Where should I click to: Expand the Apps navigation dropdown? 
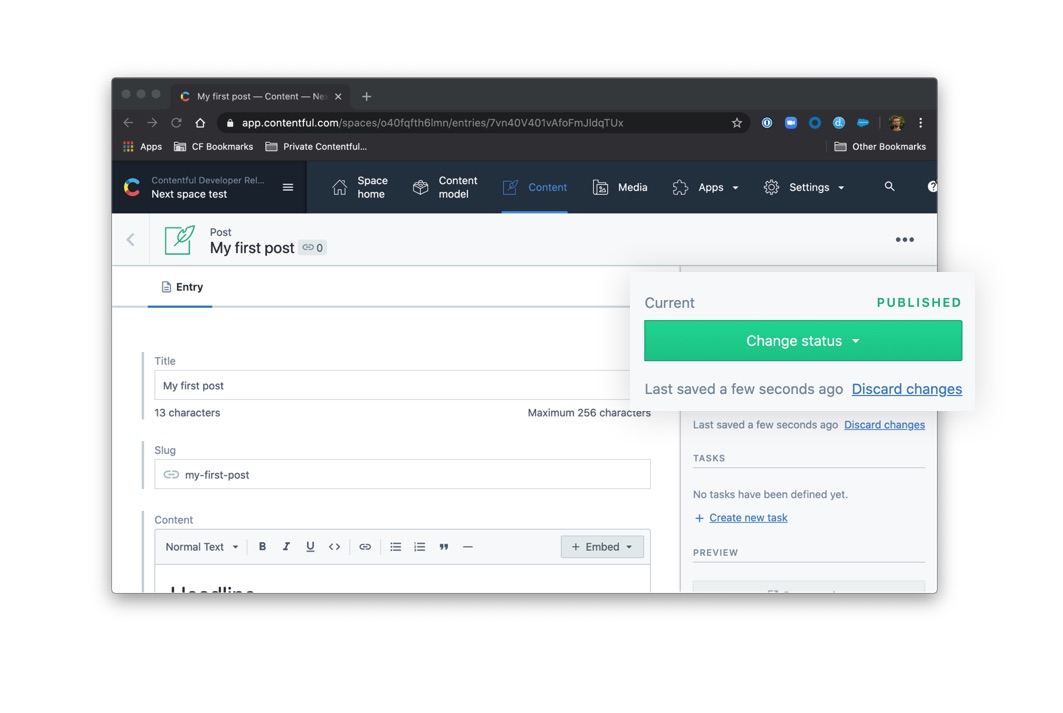point(705,187)
